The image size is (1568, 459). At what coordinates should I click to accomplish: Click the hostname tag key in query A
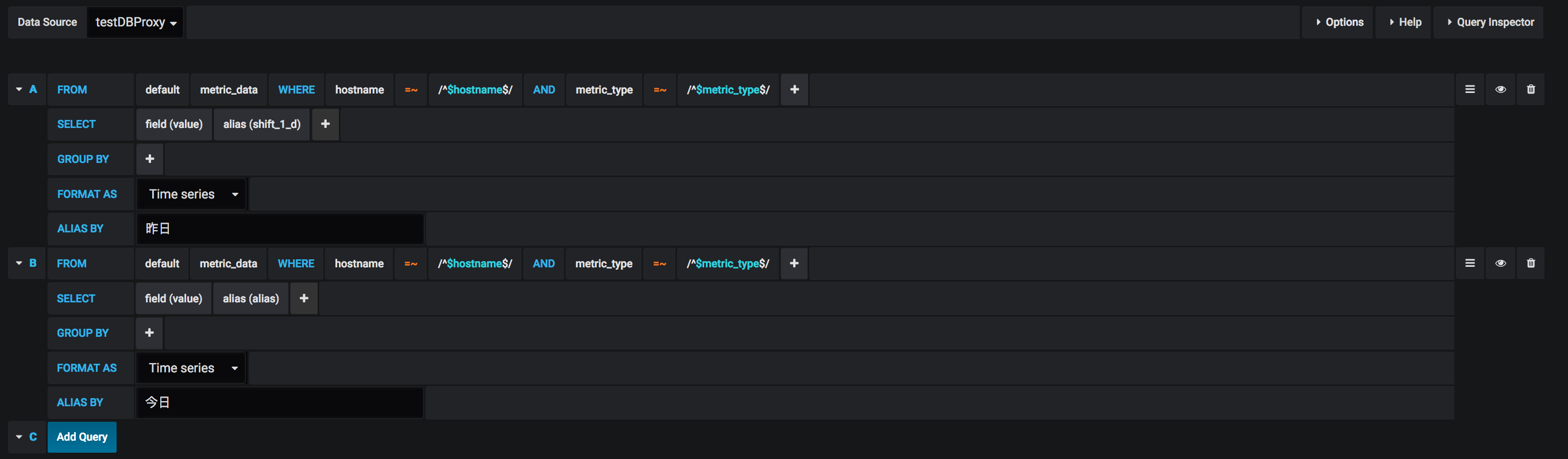pos(360,90)
